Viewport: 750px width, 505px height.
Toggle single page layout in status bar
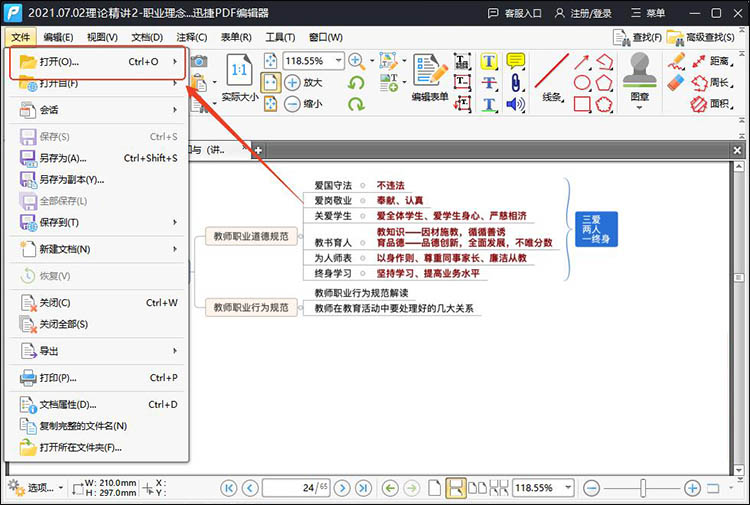click(434, 488)
